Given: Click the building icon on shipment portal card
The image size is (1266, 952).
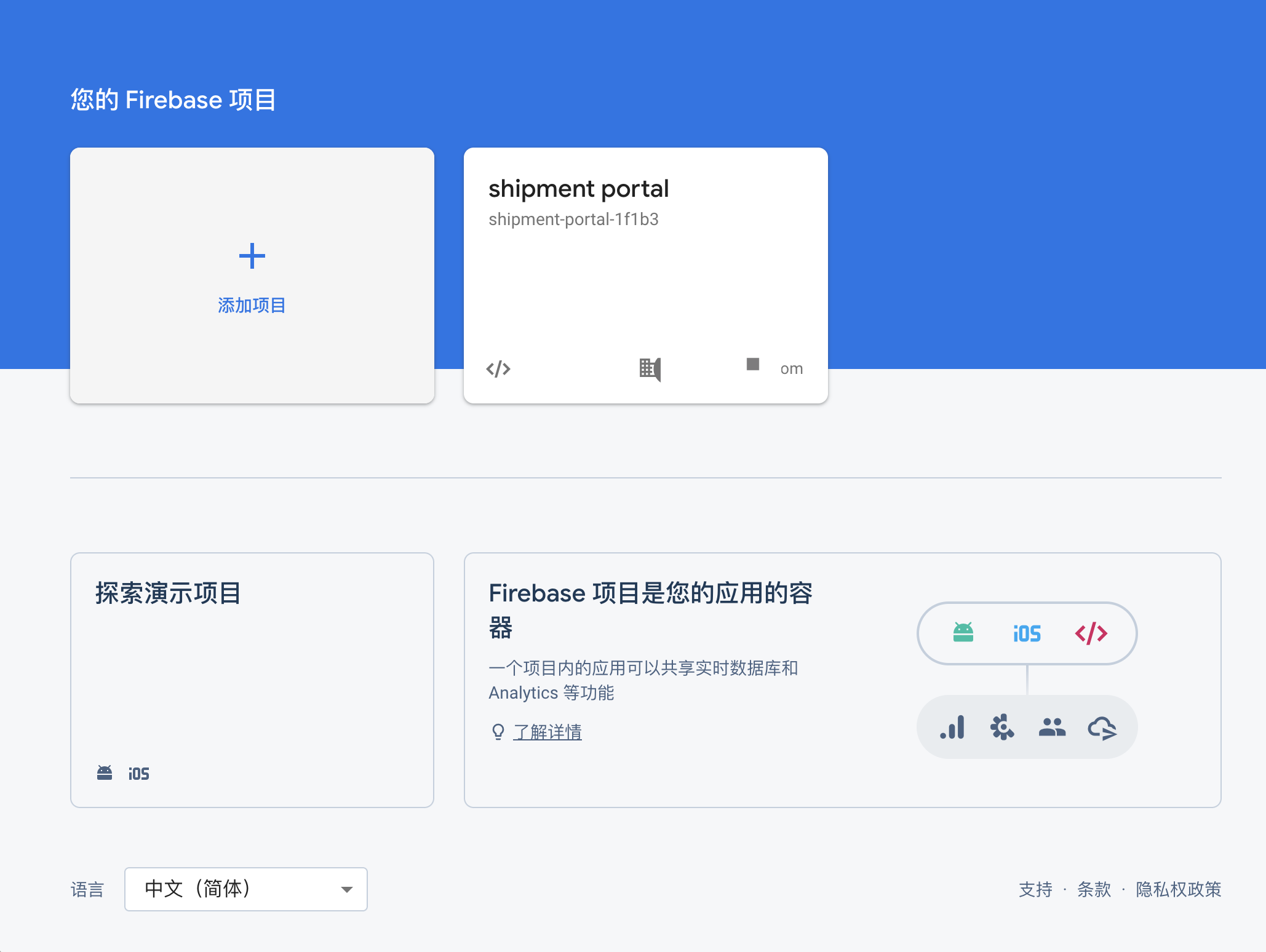Looking at the screenshot, I should [650, 369].
